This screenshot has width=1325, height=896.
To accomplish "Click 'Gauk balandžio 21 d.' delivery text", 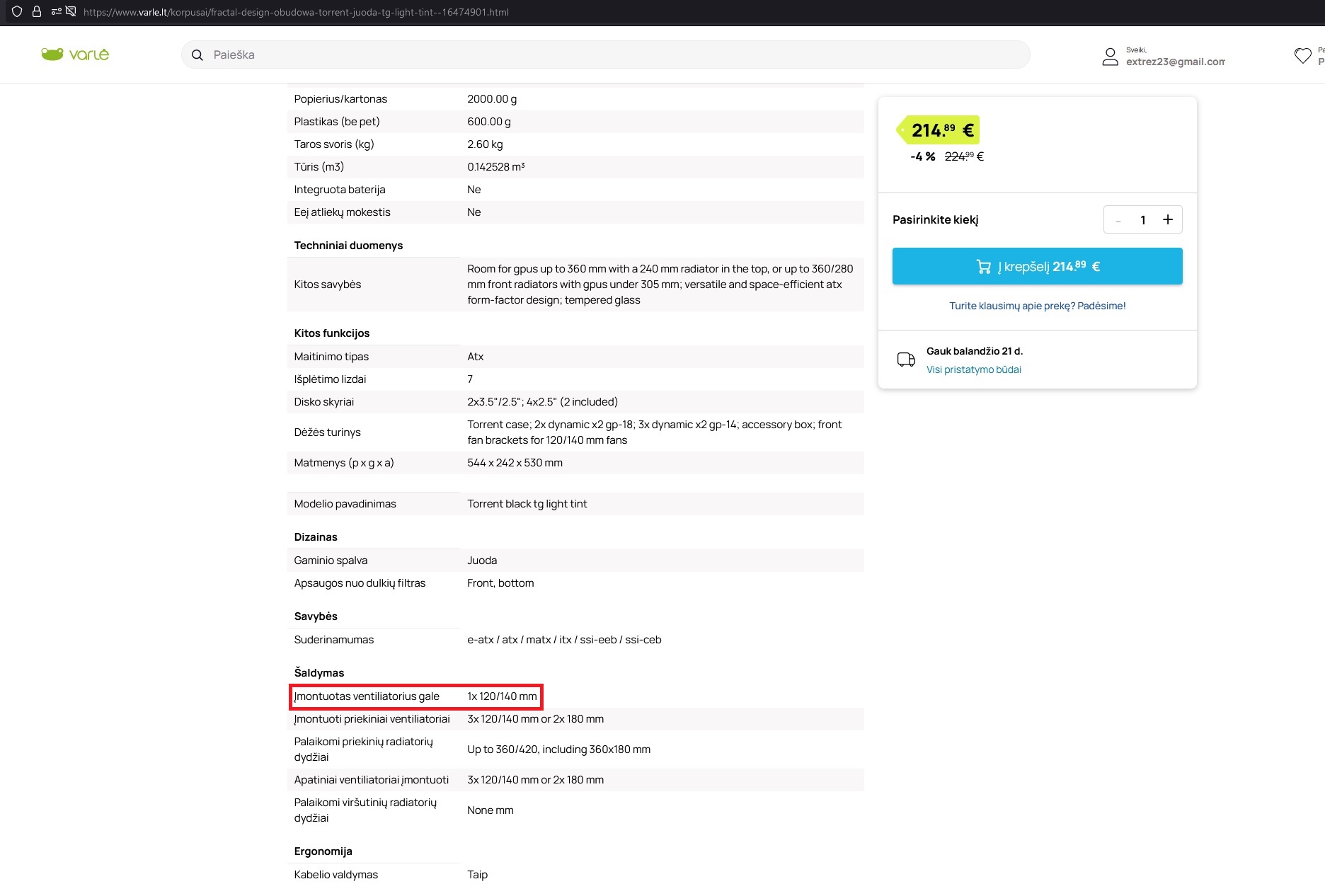I will tap(975, 351).
